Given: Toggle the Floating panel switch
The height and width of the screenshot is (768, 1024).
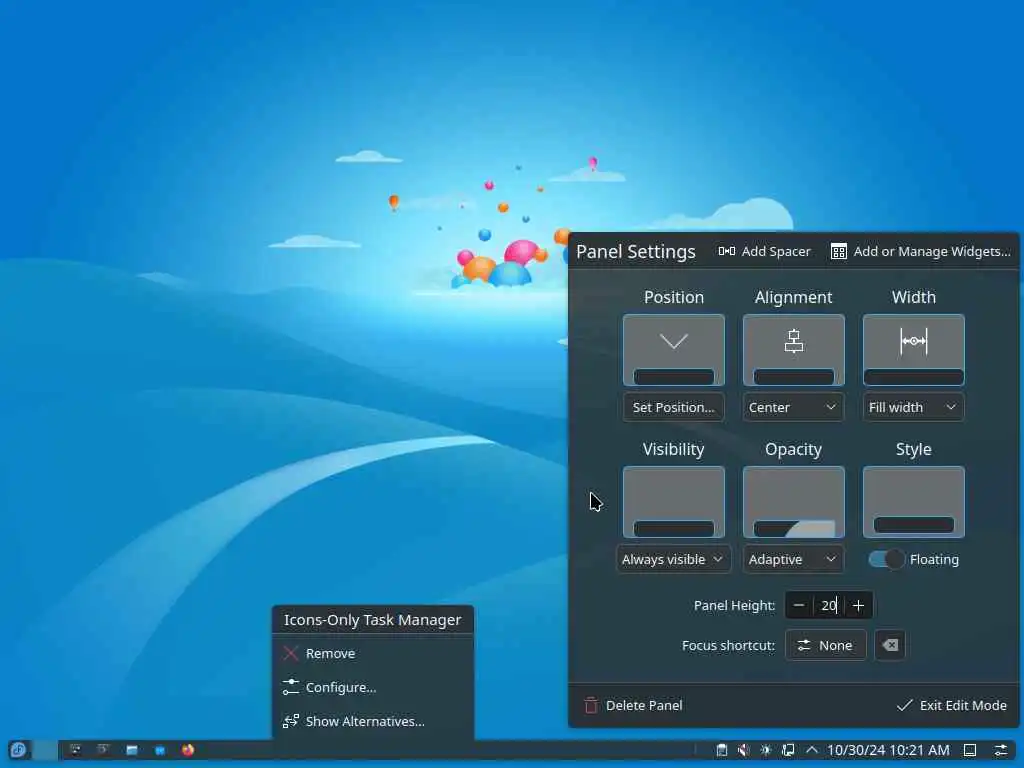Looking at the screenshot, I should [x=886, y=560].
